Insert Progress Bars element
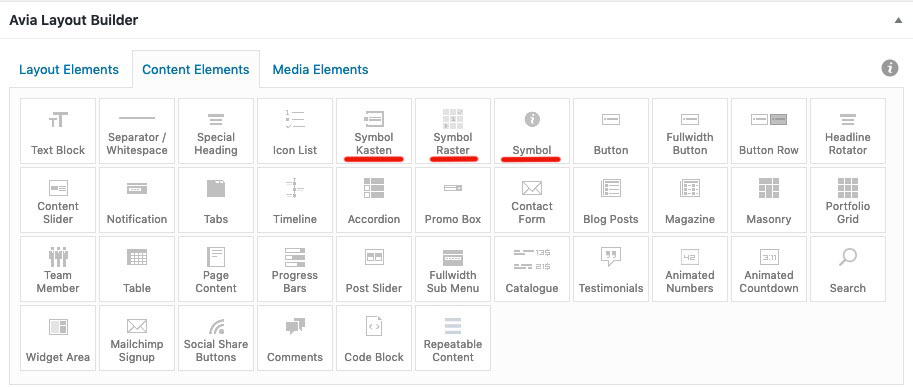The height and width of the screenshot is (387, 913). [295, 269]
